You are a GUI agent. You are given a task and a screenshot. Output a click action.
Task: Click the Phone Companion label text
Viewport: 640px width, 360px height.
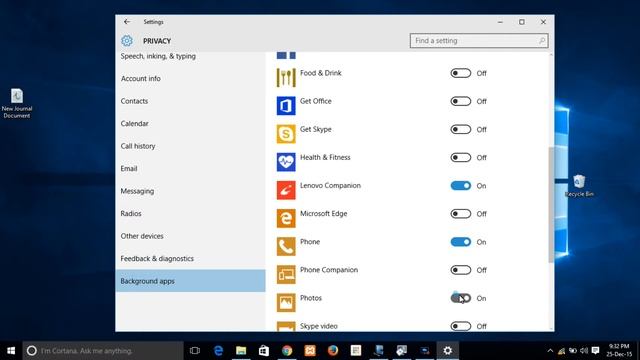(329, 270)
